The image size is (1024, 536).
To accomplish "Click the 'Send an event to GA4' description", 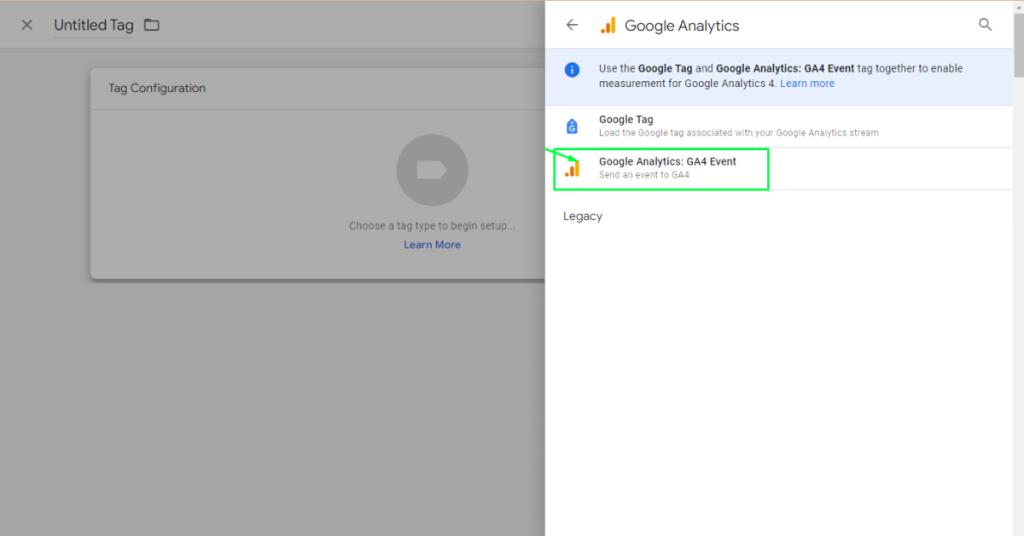I will click(644, 175).
